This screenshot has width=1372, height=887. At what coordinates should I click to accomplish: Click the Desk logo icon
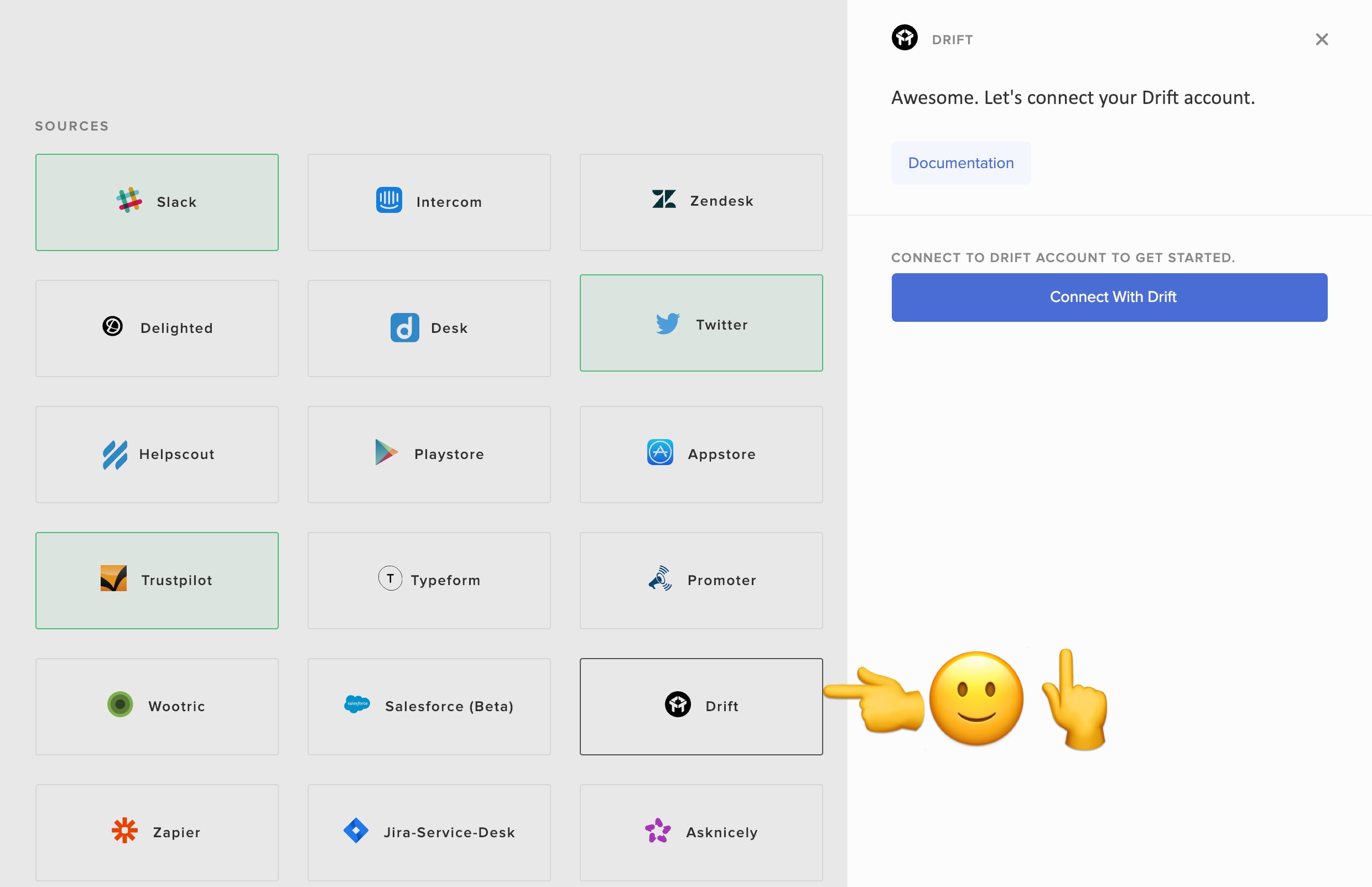coord(404,328)
